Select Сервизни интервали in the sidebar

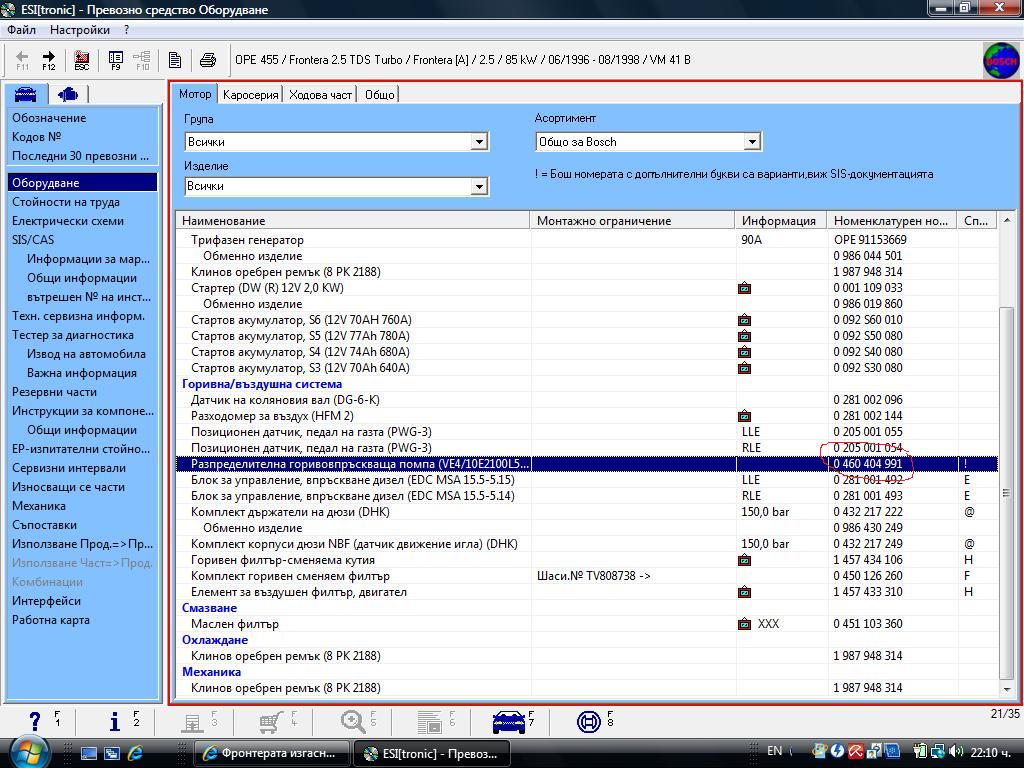tap(69, 468)
